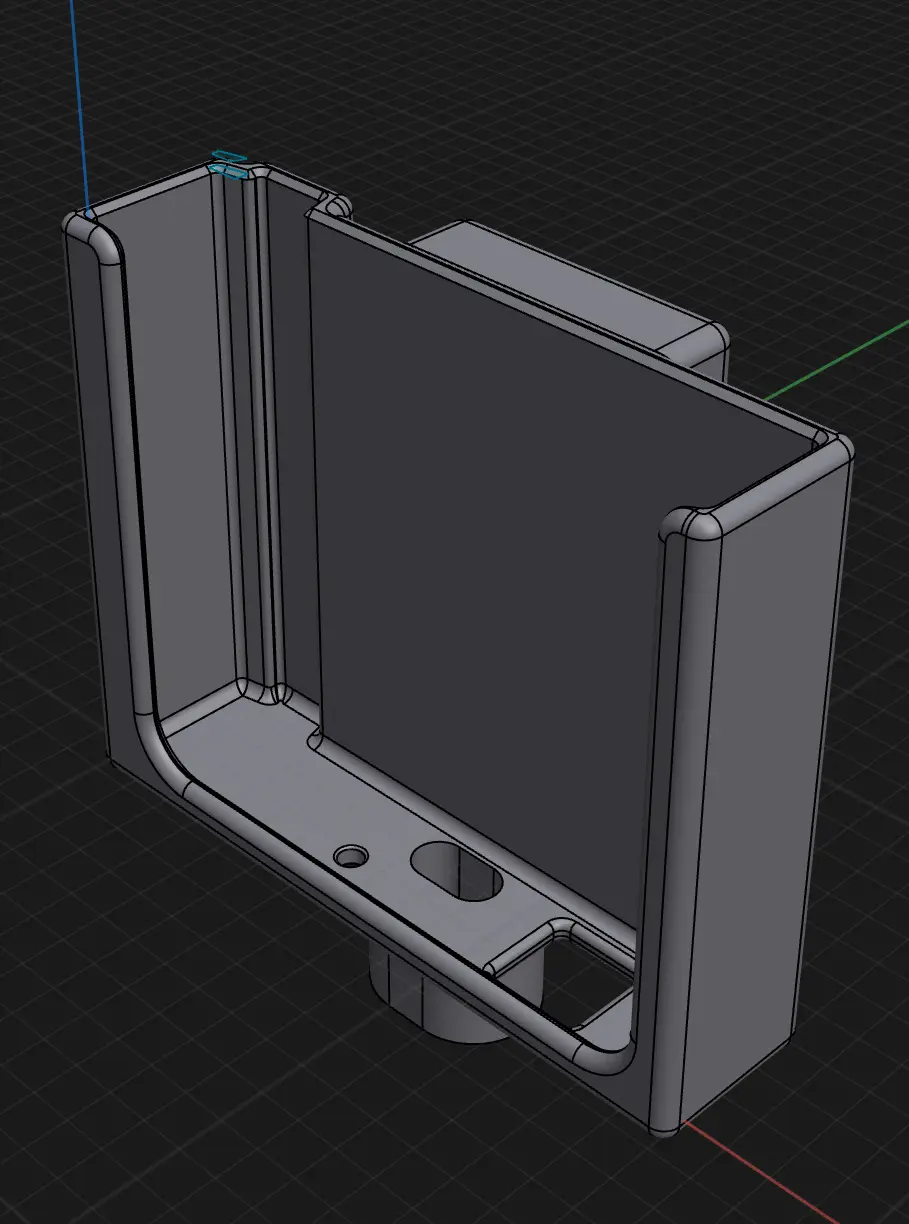Select the vertical front edge of the right wall

[x=672, y=800]
